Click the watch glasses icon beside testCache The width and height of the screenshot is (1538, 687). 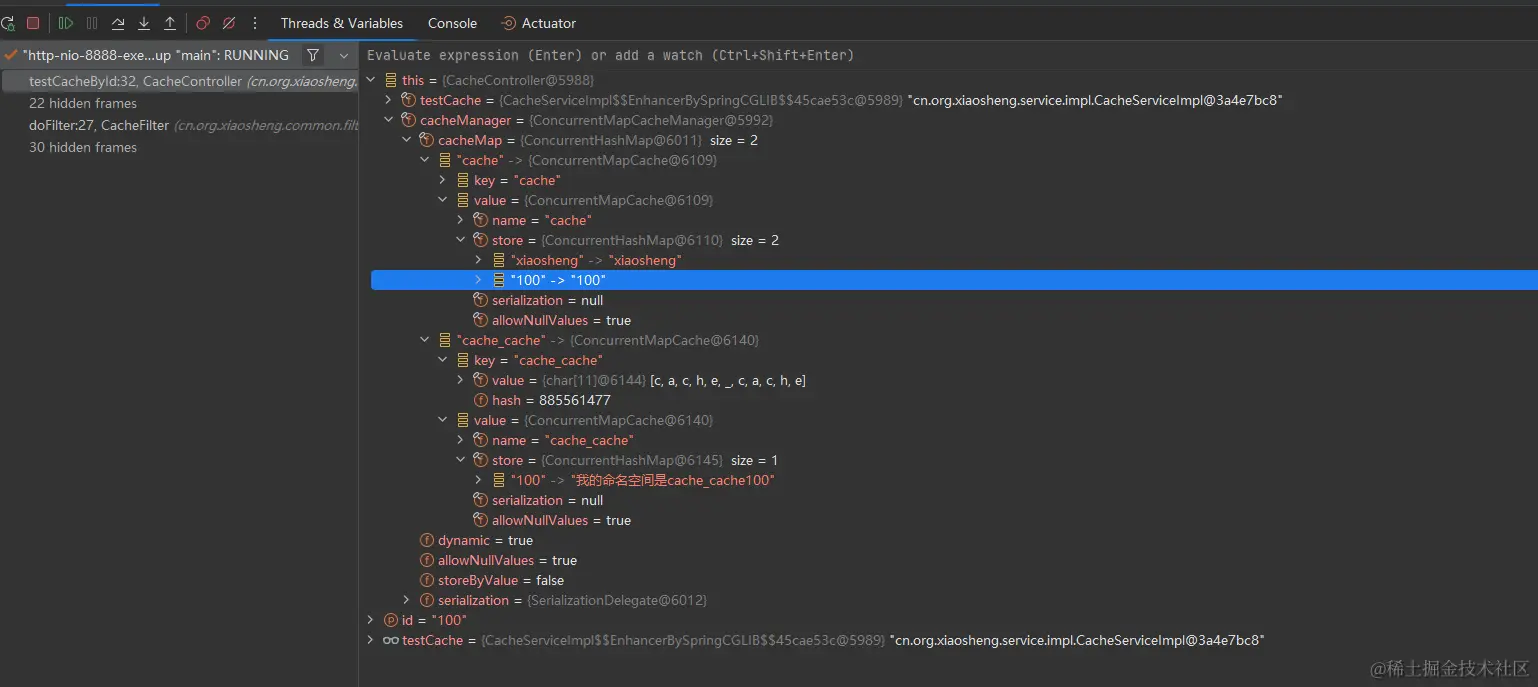click(391, 640)
